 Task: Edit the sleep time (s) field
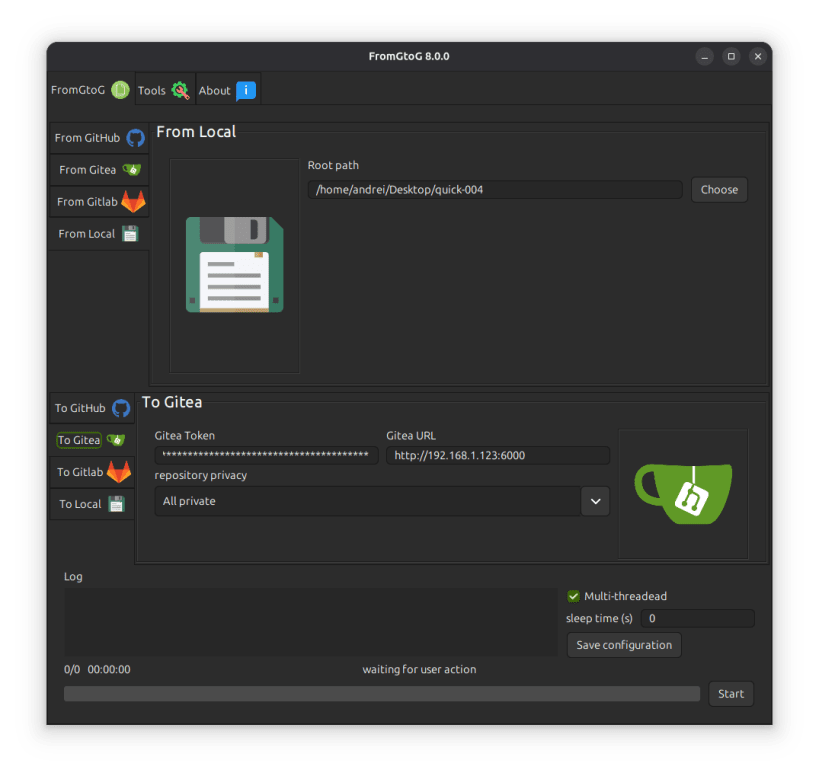click(697, 618)
